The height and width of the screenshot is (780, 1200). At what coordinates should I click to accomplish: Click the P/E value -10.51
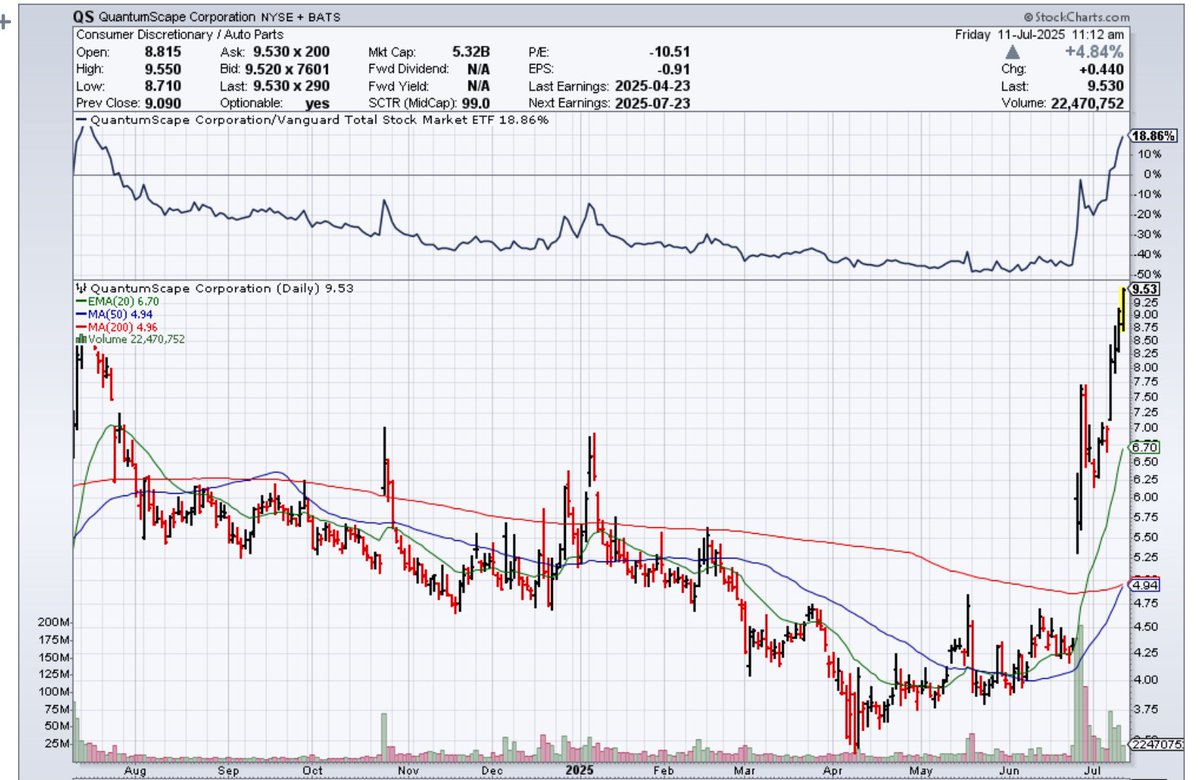[x=670, y=51]
